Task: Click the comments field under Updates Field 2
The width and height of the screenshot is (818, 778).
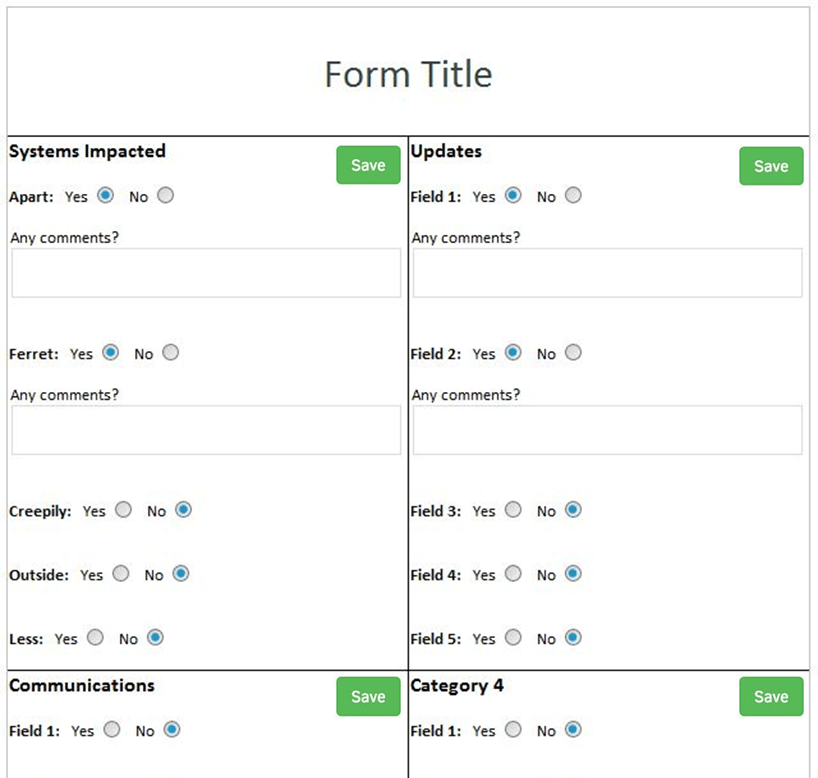Action: tap(607, 429)
